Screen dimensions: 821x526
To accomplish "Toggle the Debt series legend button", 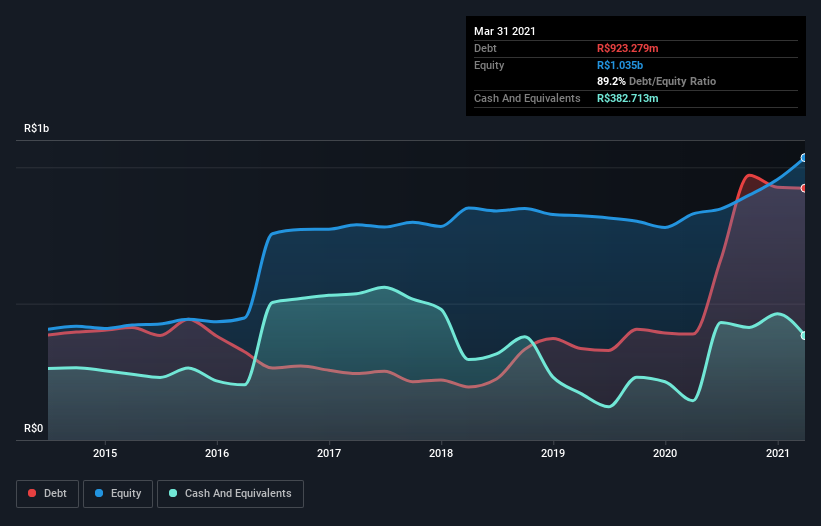I will [x=48, y=494].
